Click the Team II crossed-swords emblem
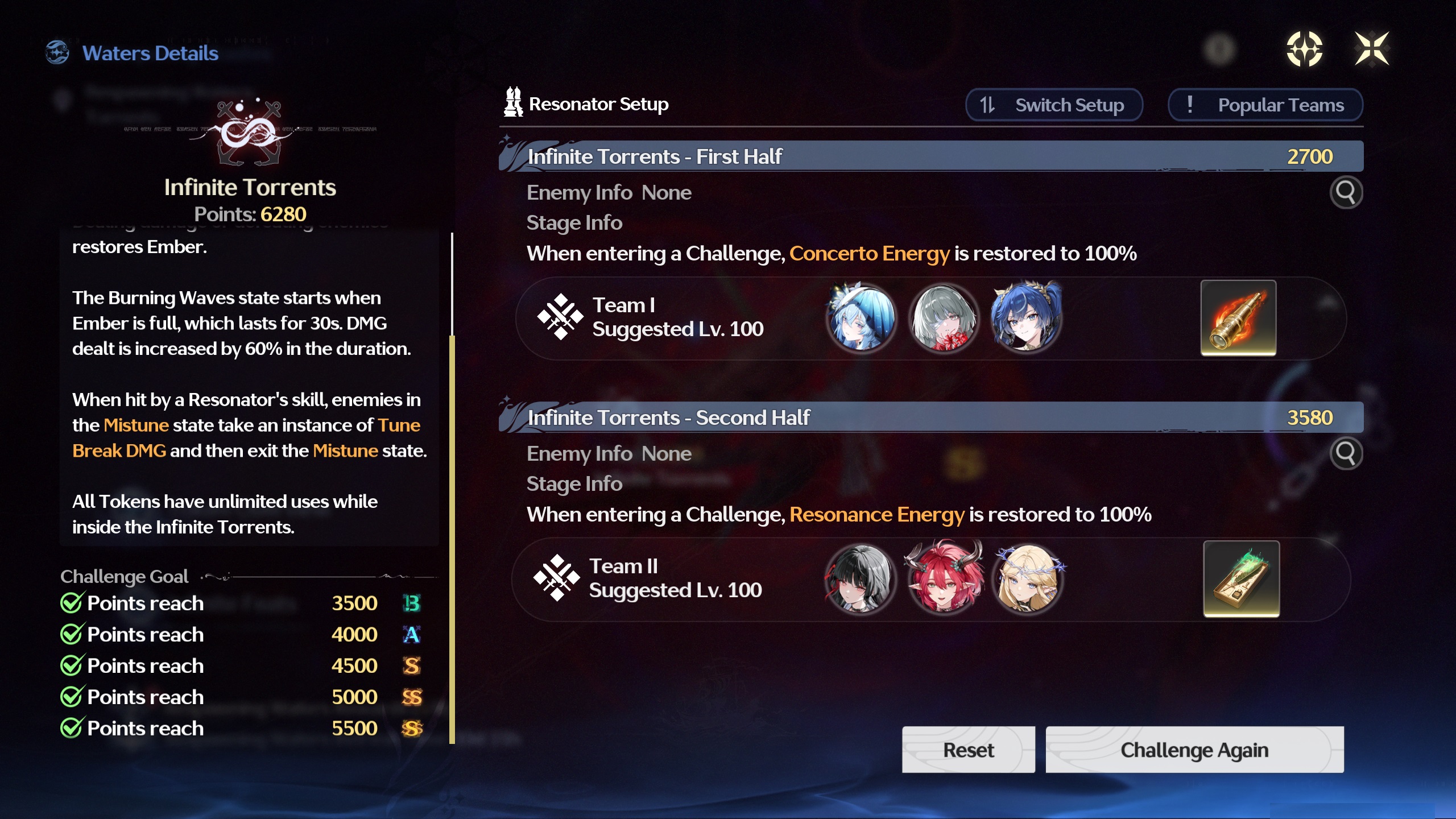Image resolution: width=1456 pixels, height=819 pixels. (x=557, y=578)
